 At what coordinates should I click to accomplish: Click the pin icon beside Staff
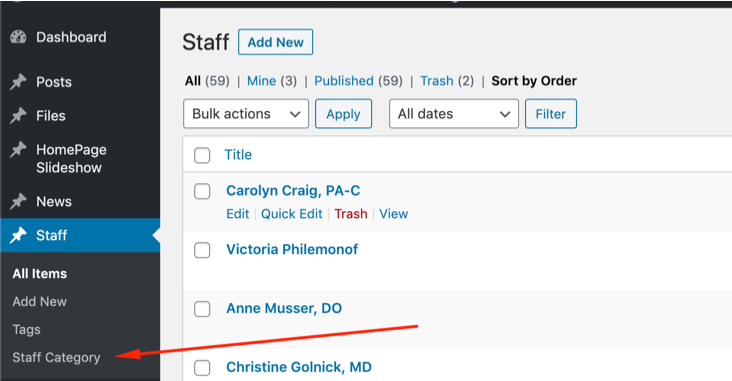point(18,235)
